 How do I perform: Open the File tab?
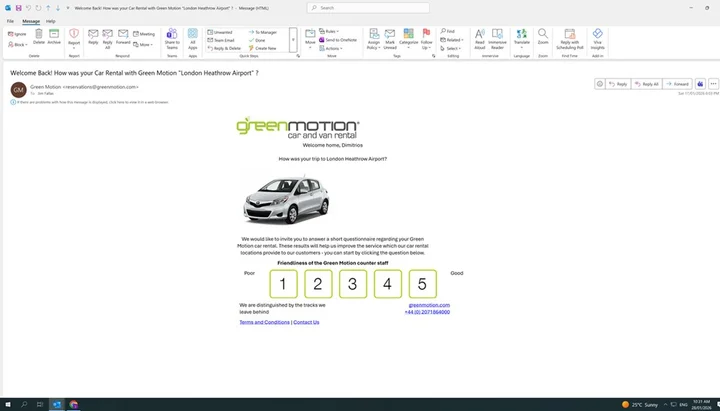click(10, 21)
